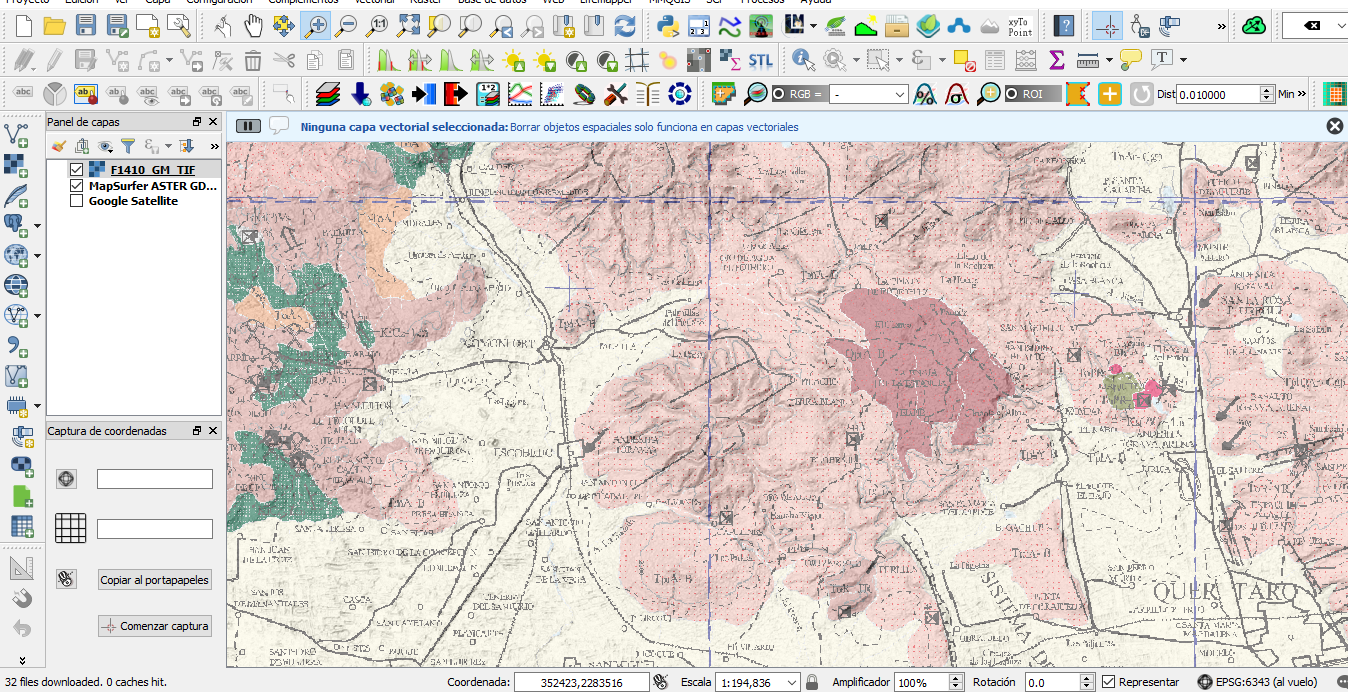Image resolution: width=1348 pixels, height=692 pixels.
Task: Click the feather SpatiaLite layer icon
Action: click(x=17, y=195)
